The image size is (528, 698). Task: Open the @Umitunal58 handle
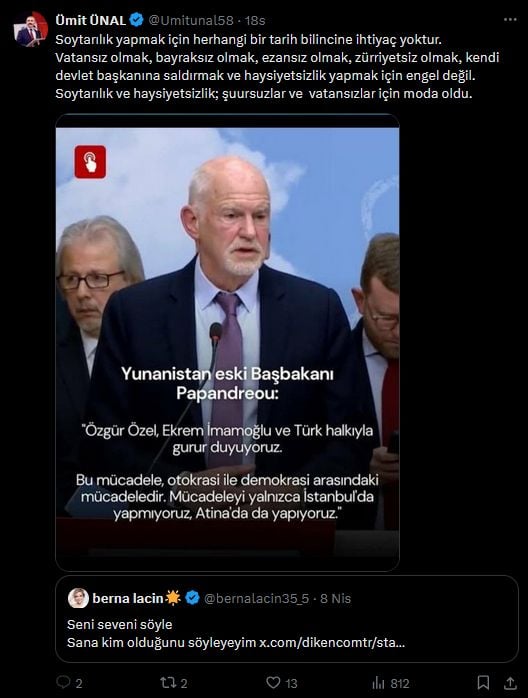point(191,20)
